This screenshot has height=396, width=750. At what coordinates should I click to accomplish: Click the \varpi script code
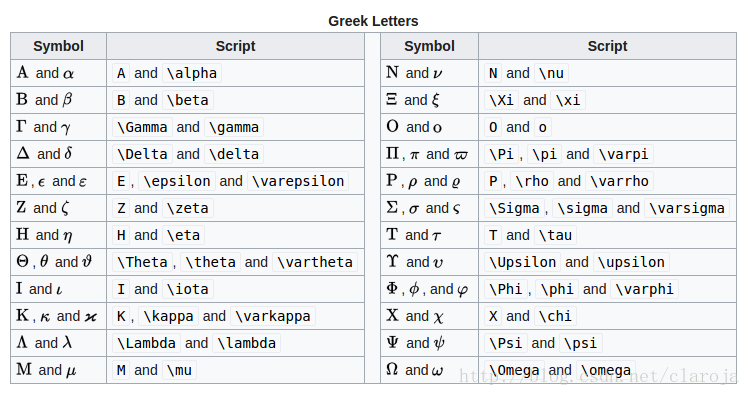tap(624, 154)
